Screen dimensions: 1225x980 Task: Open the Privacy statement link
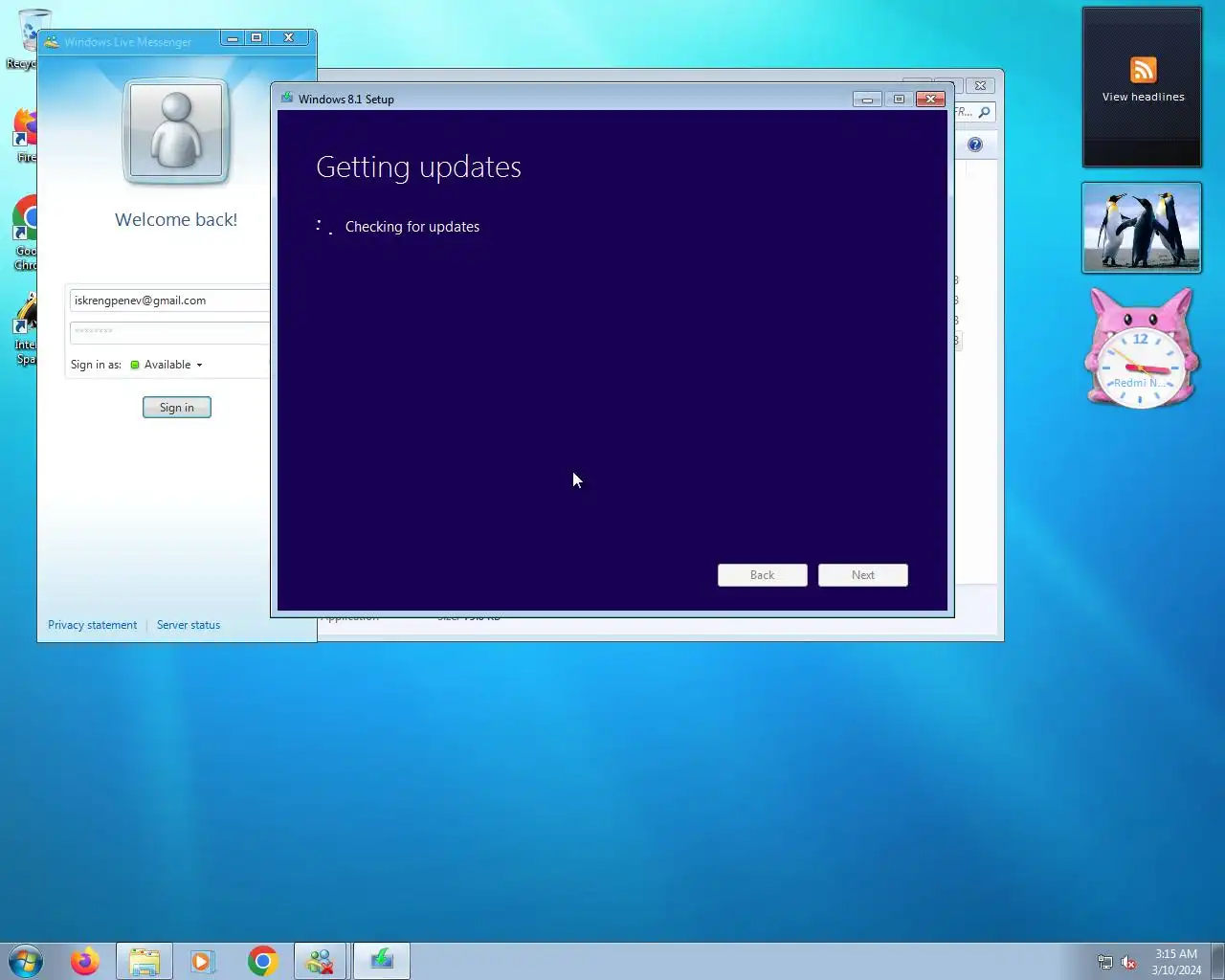coord(93,625)
